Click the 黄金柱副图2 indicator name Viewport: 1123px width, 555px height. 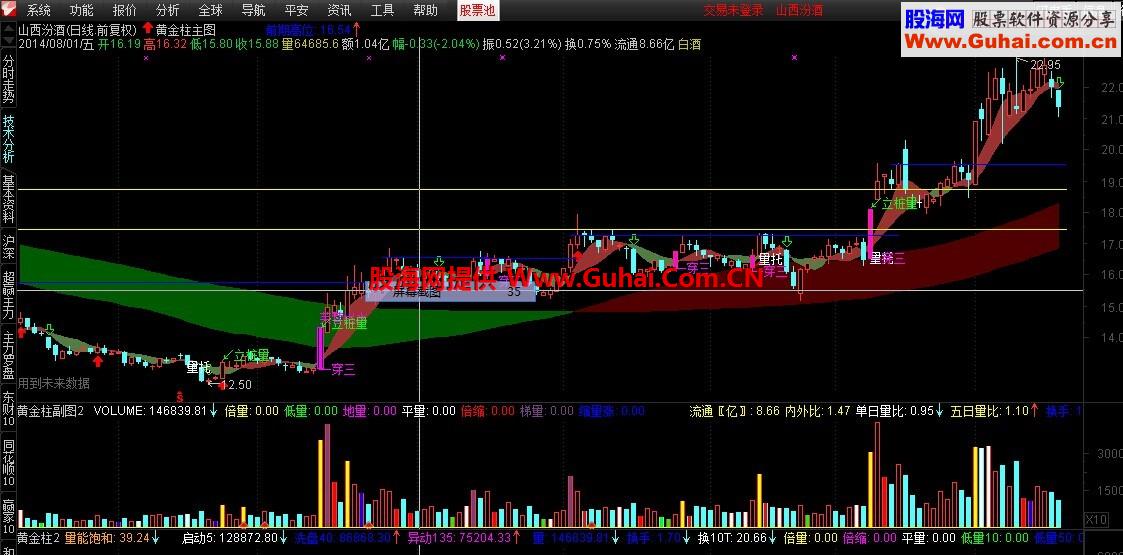(x=52, y=411)
